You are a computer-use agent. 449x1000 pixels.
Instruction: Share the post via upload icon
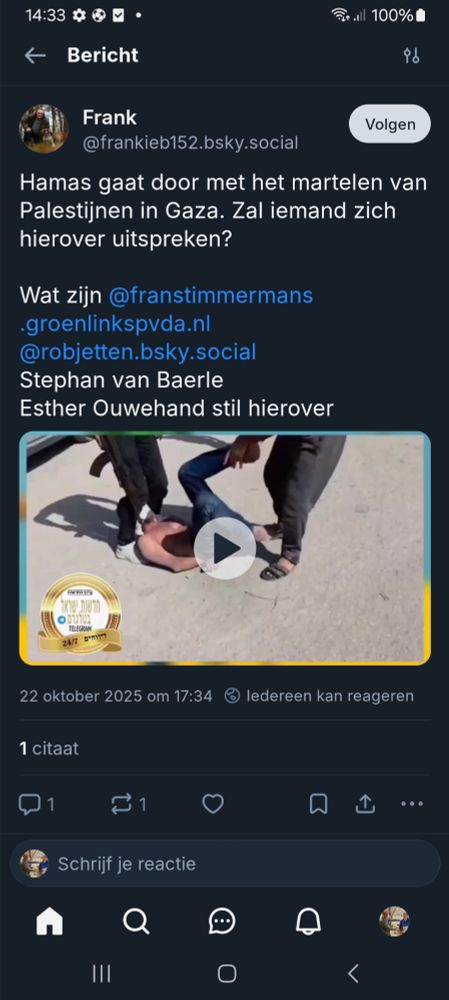coord(365,804)
